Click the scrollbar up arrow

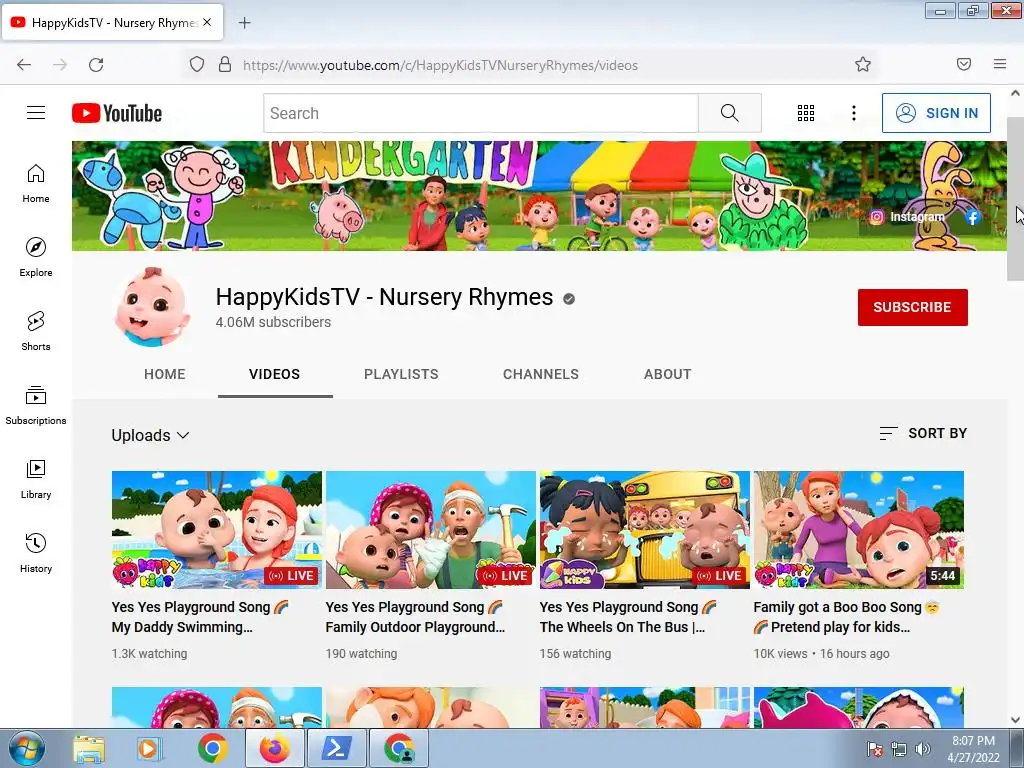1015,93
